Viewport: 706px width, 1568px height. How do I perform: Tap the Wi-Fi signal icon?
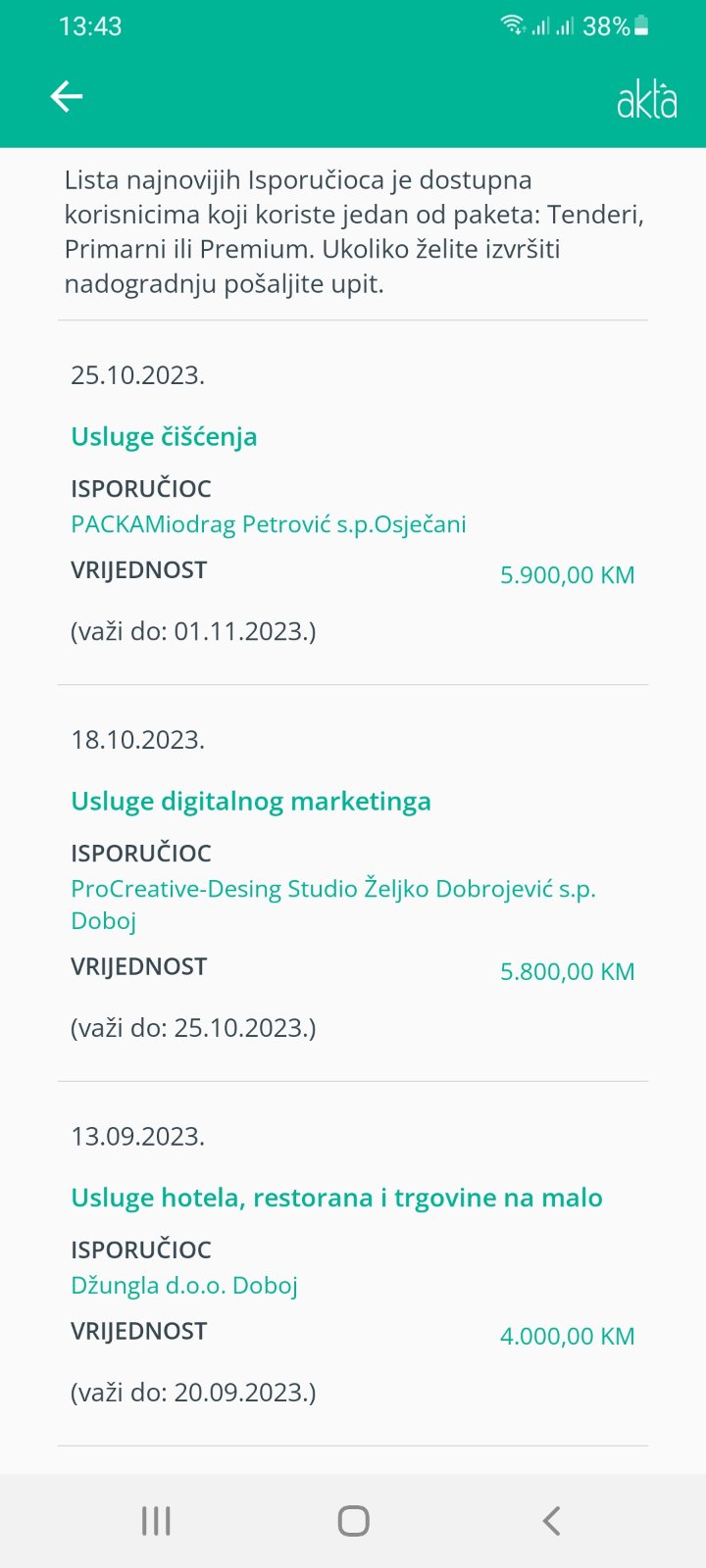pos(513,25)
